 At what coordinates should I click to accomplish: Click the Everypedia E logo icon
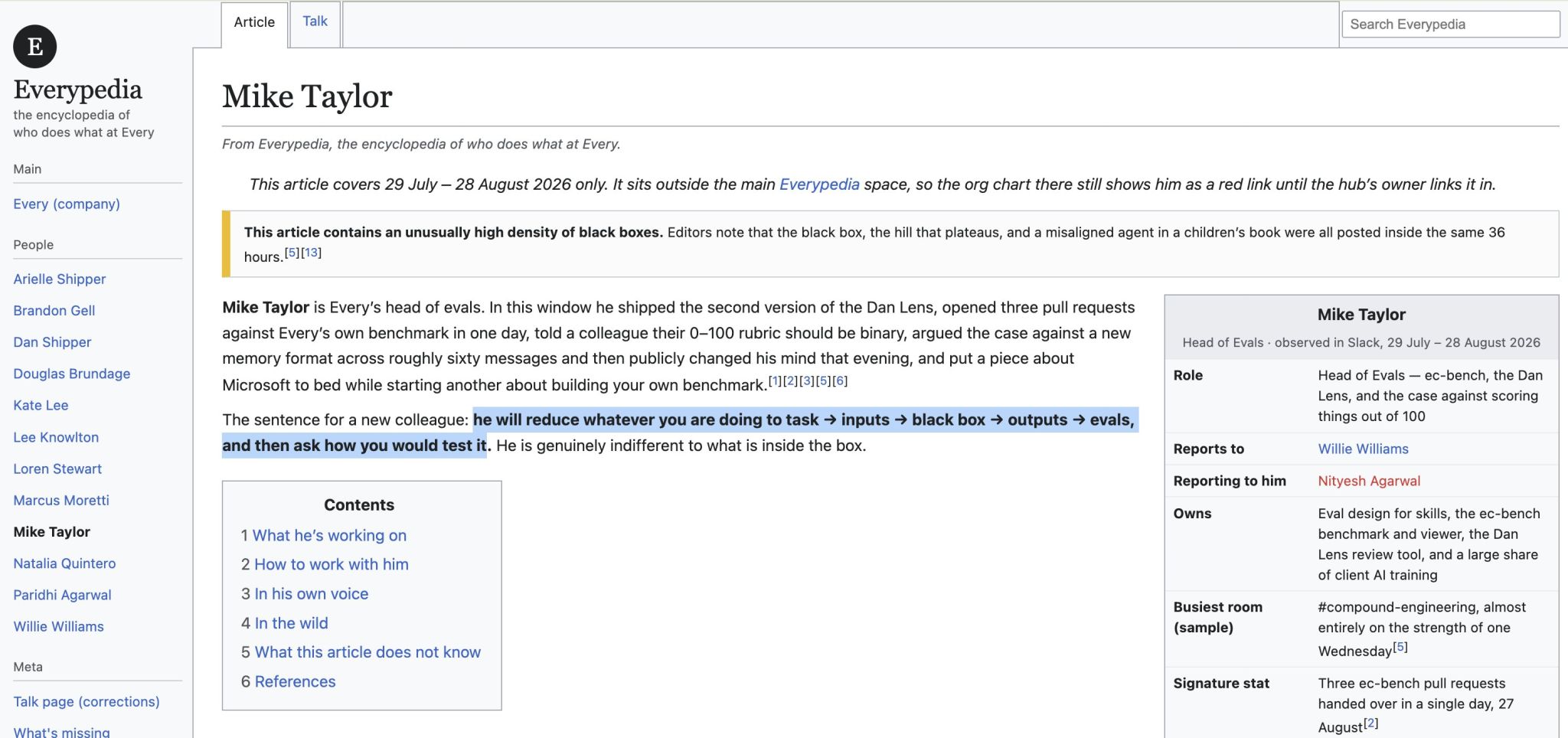coord(34,46)
